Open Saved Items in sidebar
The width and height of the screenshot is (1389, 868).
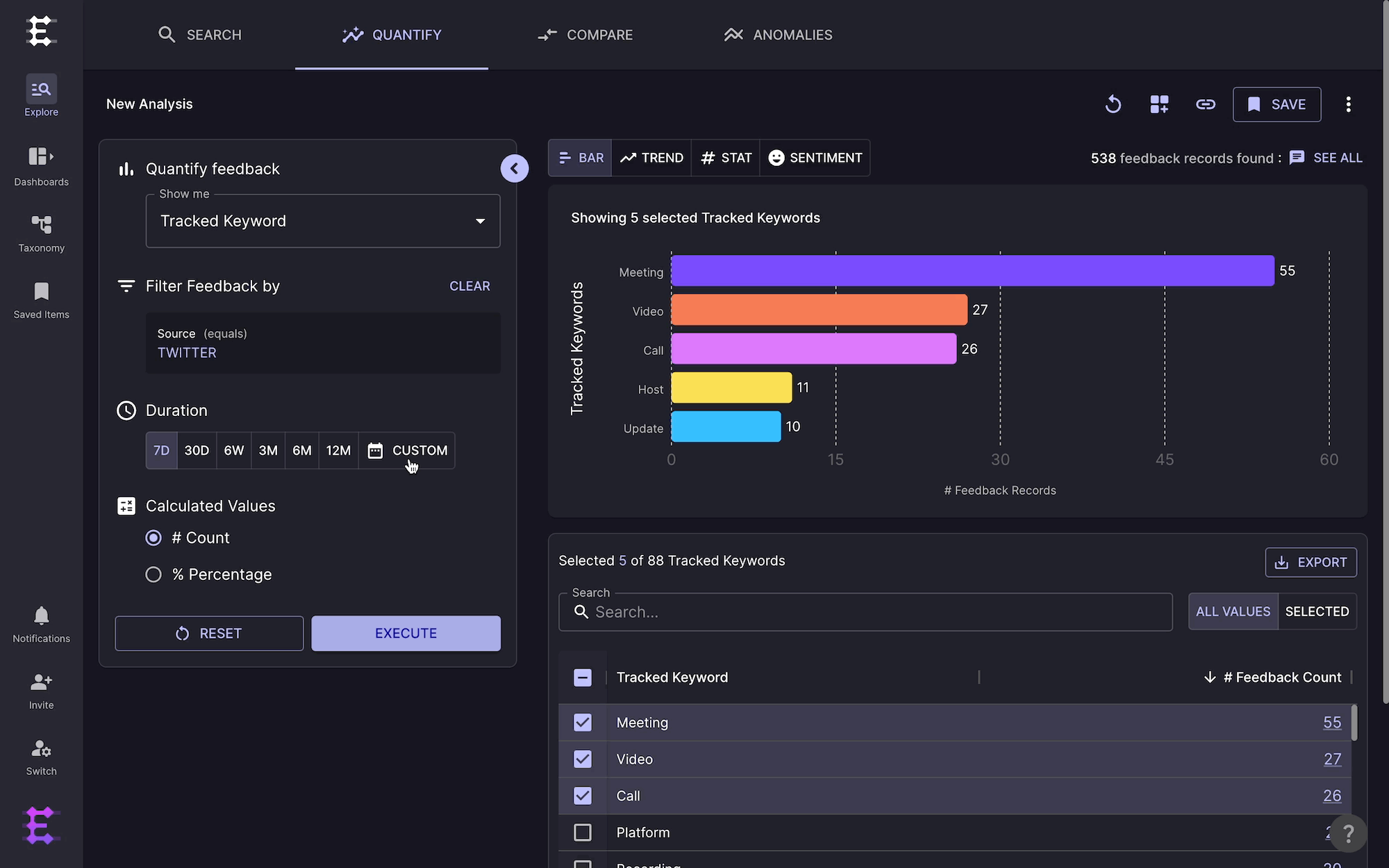41,300
